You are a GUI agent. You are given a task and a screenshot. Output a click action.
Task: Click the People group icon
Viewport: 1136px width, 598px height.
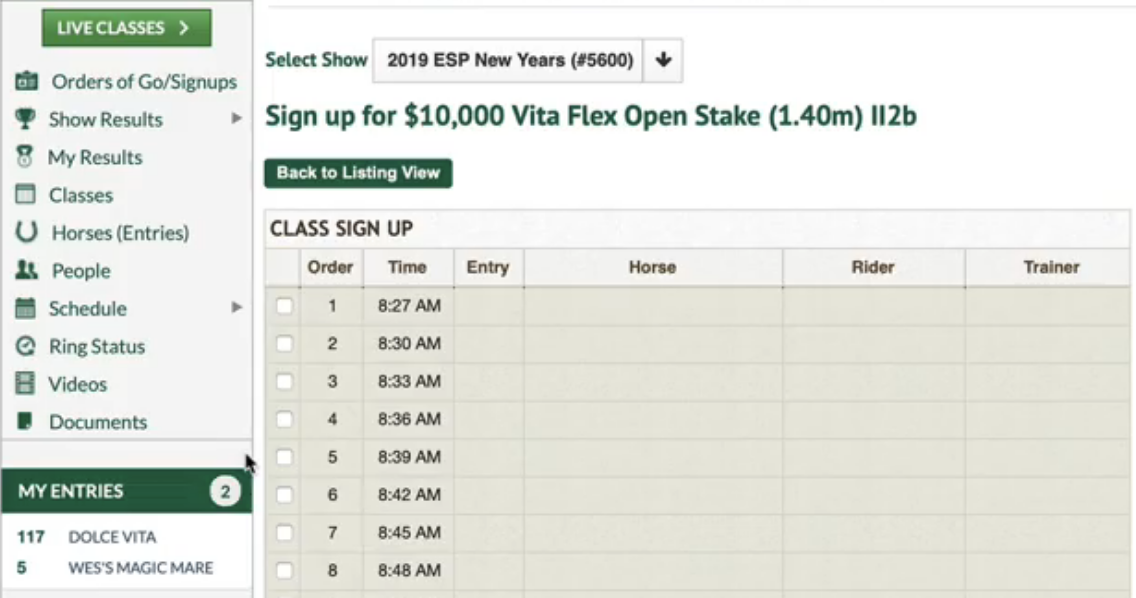(26, 270)
